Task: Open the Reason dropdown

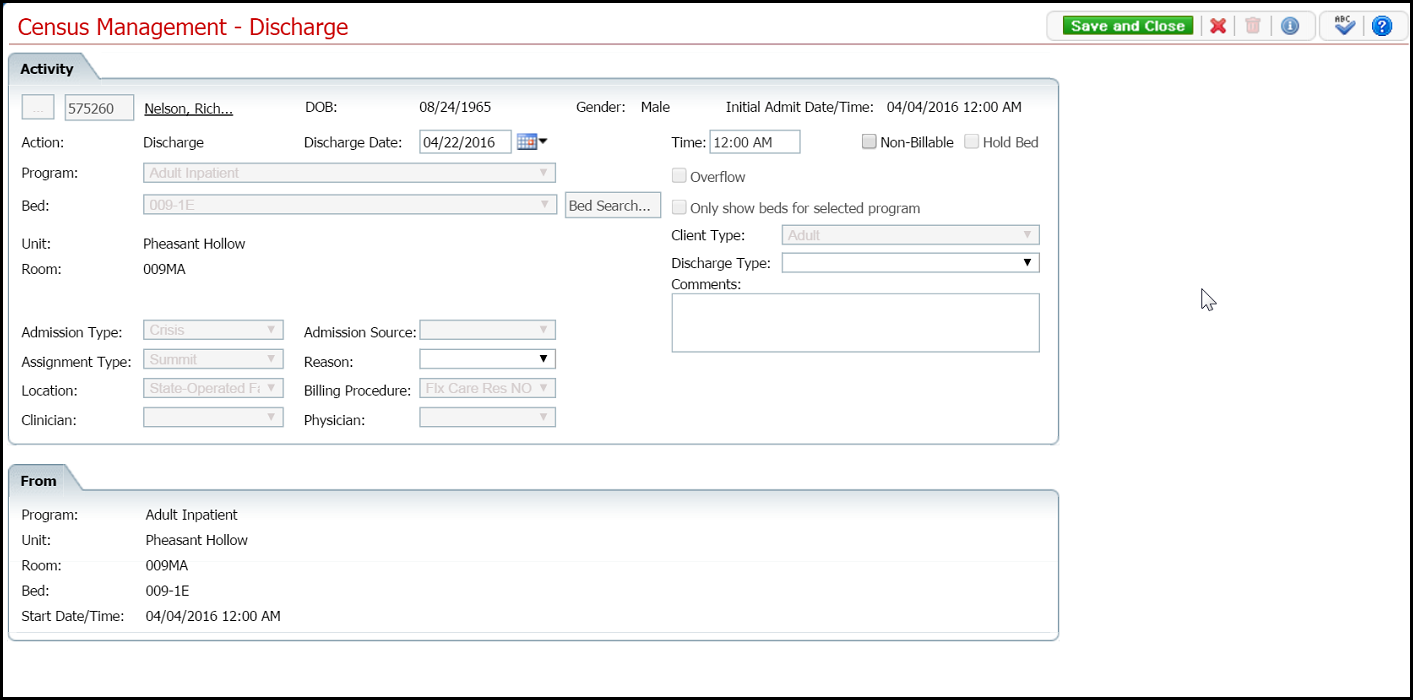Action: (487, 359)
